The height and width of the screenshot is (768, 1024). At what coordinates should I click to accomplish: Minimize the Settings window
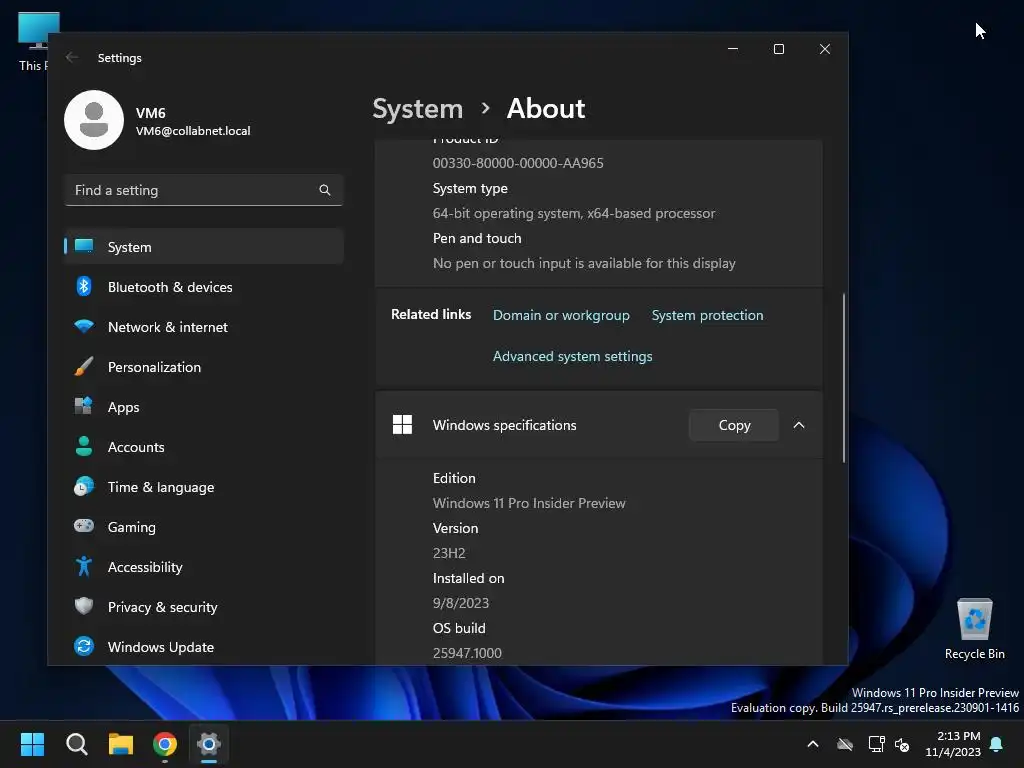733,49
